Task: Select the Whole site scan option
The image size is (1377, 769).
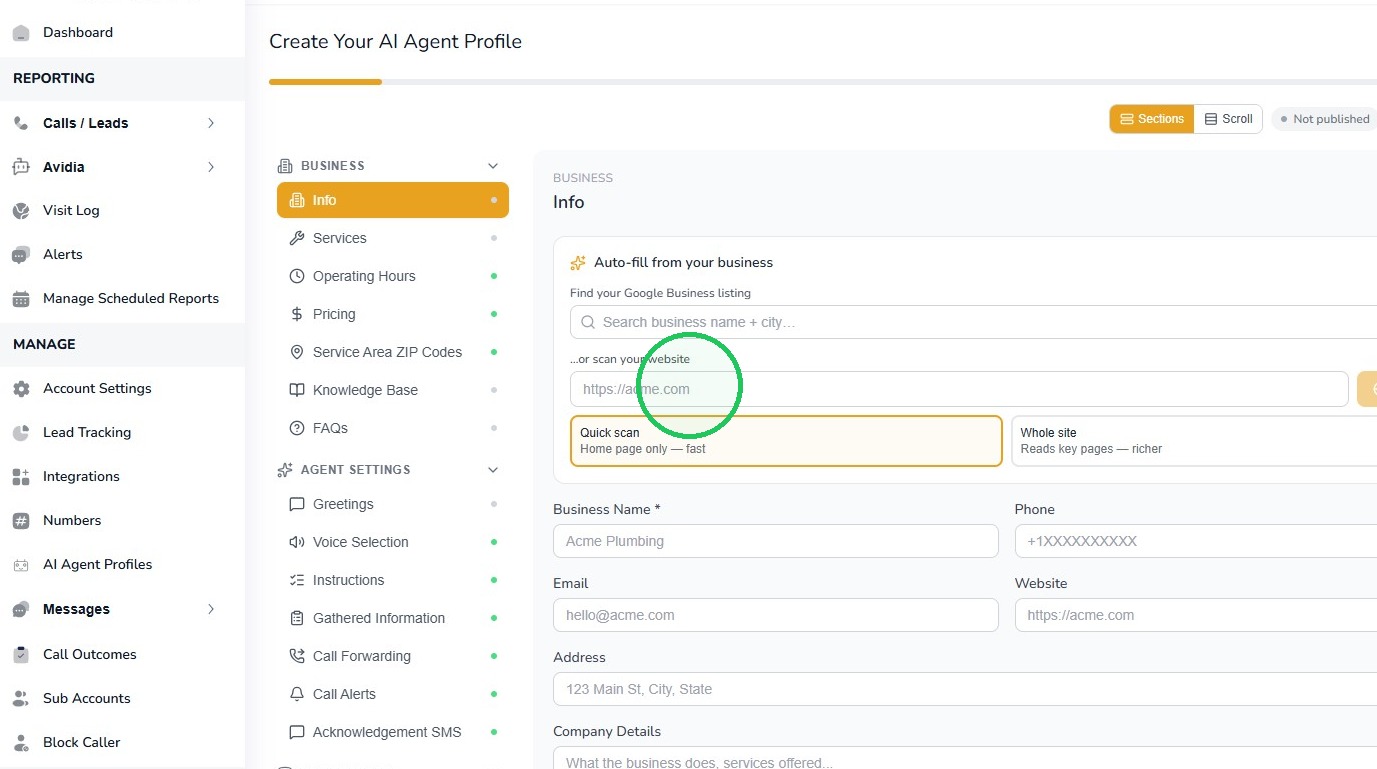Action: click(1194, 441)
